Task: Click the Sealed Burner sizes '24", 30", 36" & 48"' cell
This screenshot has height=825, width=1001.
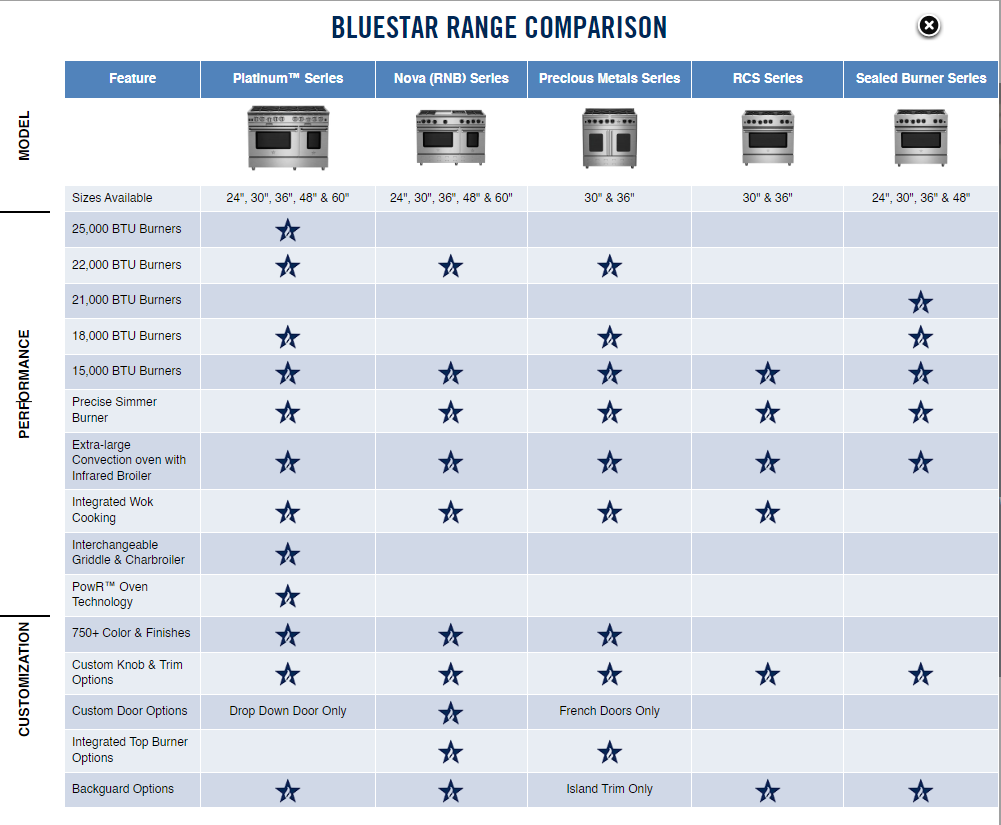Action: point(921,198)
